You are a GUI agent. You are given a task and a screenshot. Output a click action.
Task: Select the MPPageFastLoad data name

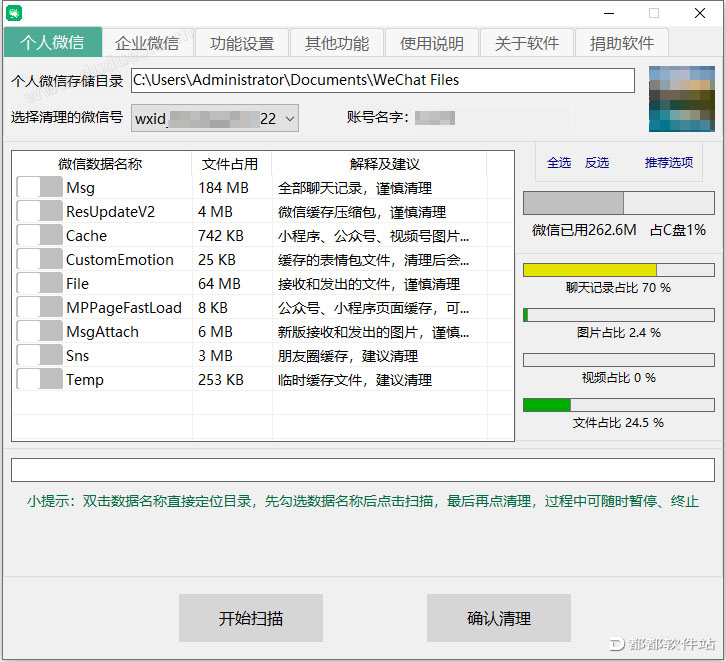click(x=124, y=308)
